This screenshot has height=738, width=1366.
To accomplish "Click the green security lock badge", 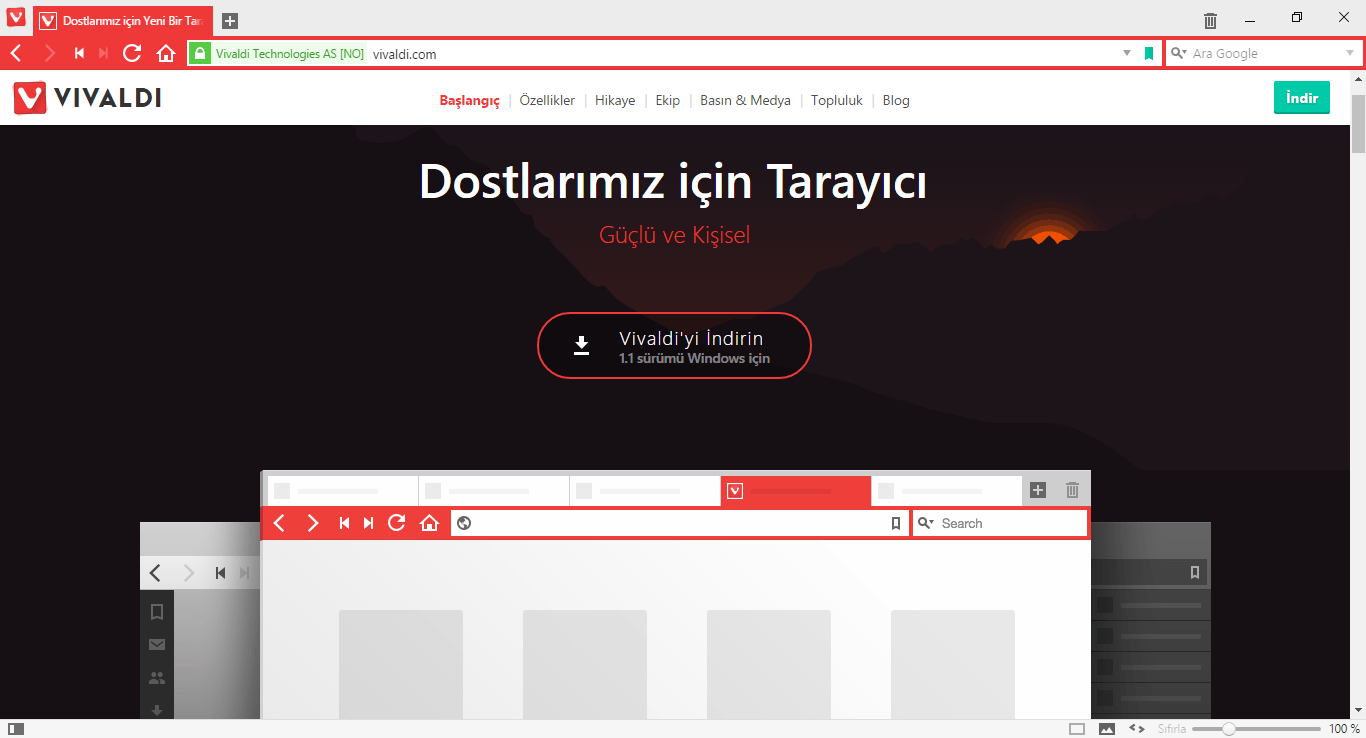I will point(200,53).
